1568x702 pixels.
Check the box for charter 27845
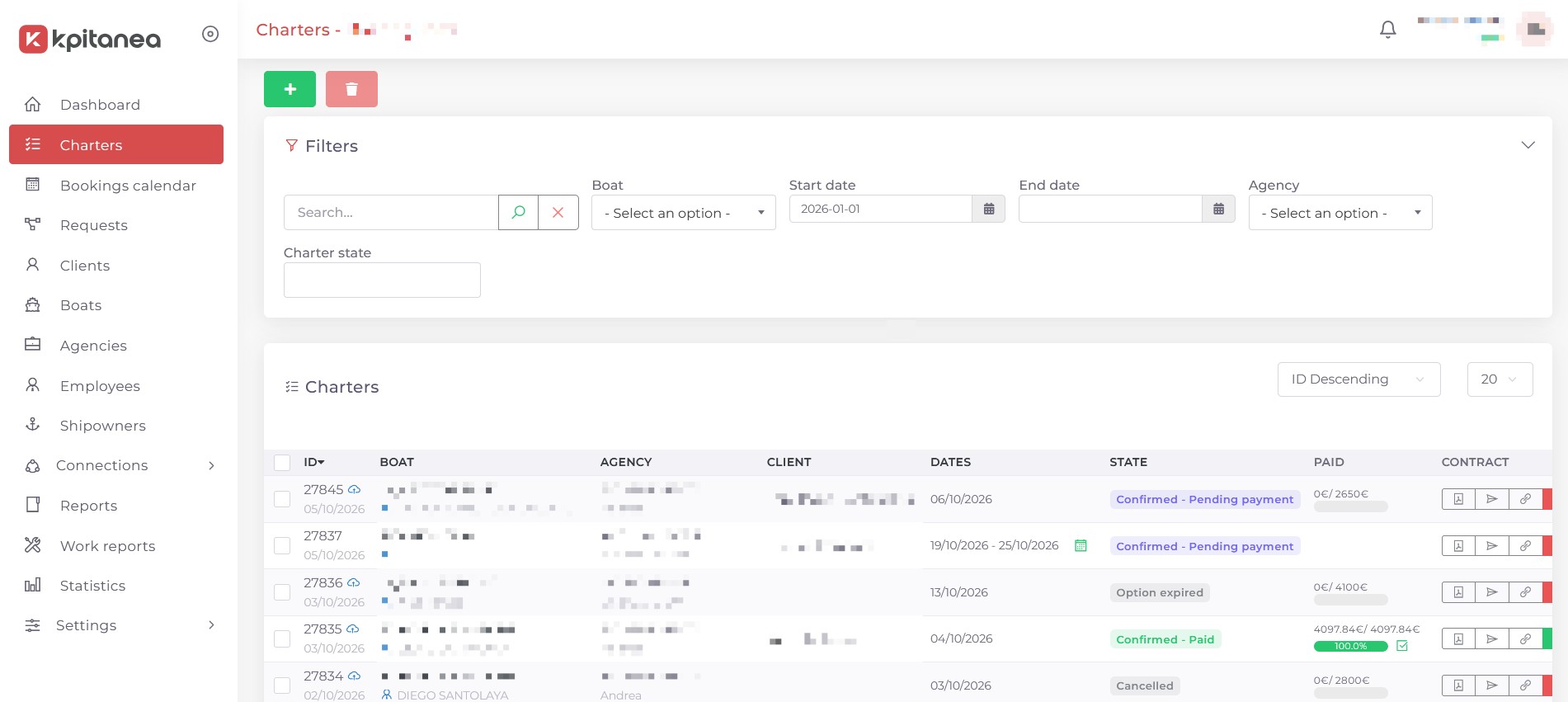tap(282, 499)
